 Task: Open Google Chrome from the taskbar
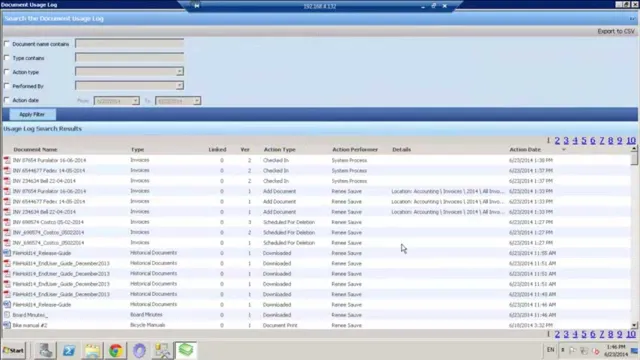[x=116, y=350]
